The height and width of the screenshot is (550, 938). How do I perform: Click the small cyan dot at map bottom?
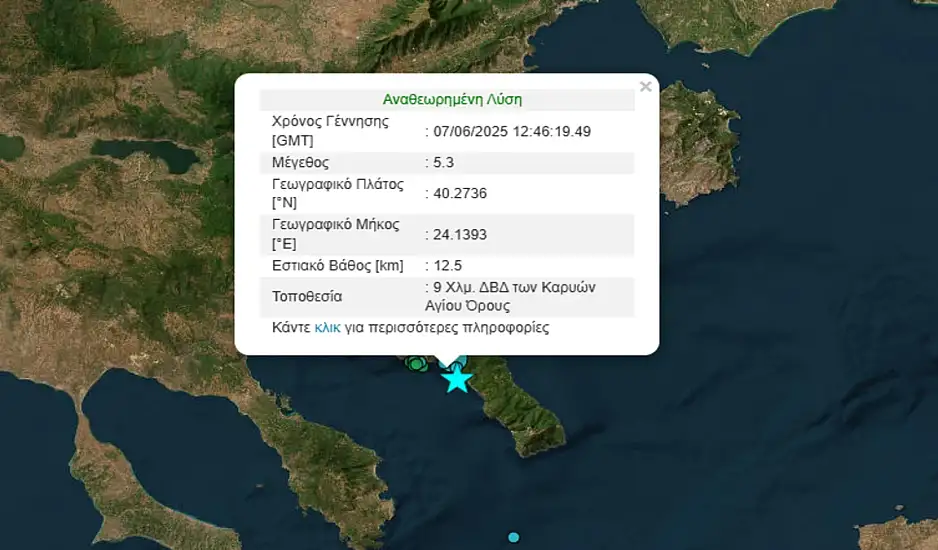(x=513, y=537)
